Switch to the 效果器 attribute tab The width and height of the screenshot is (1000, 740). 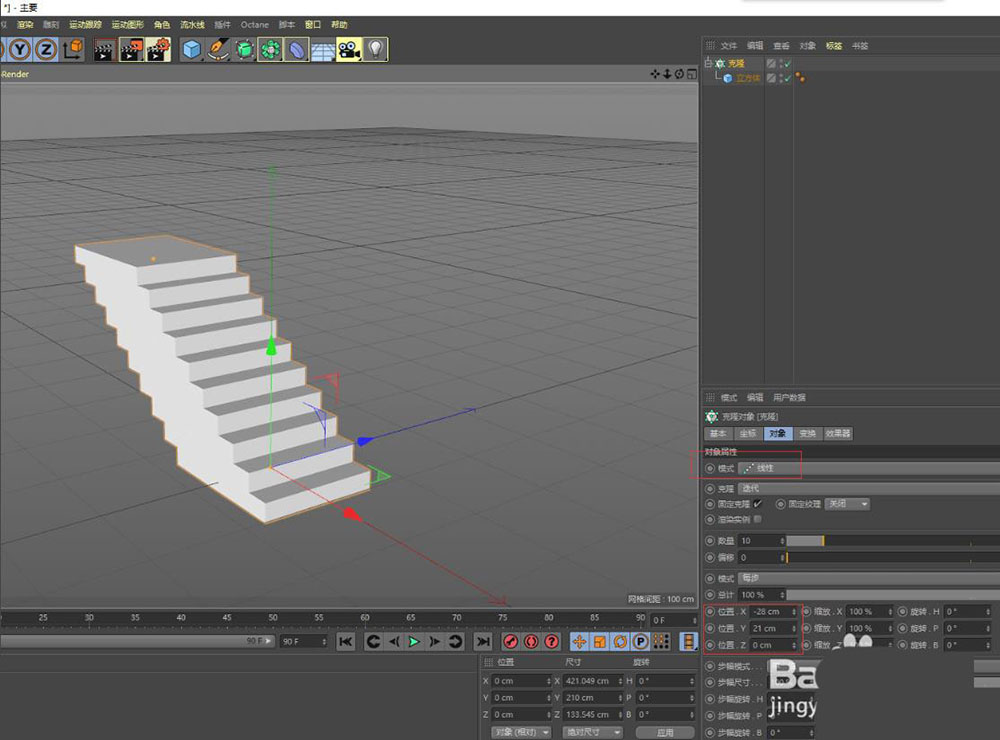(x=837, y=433)
